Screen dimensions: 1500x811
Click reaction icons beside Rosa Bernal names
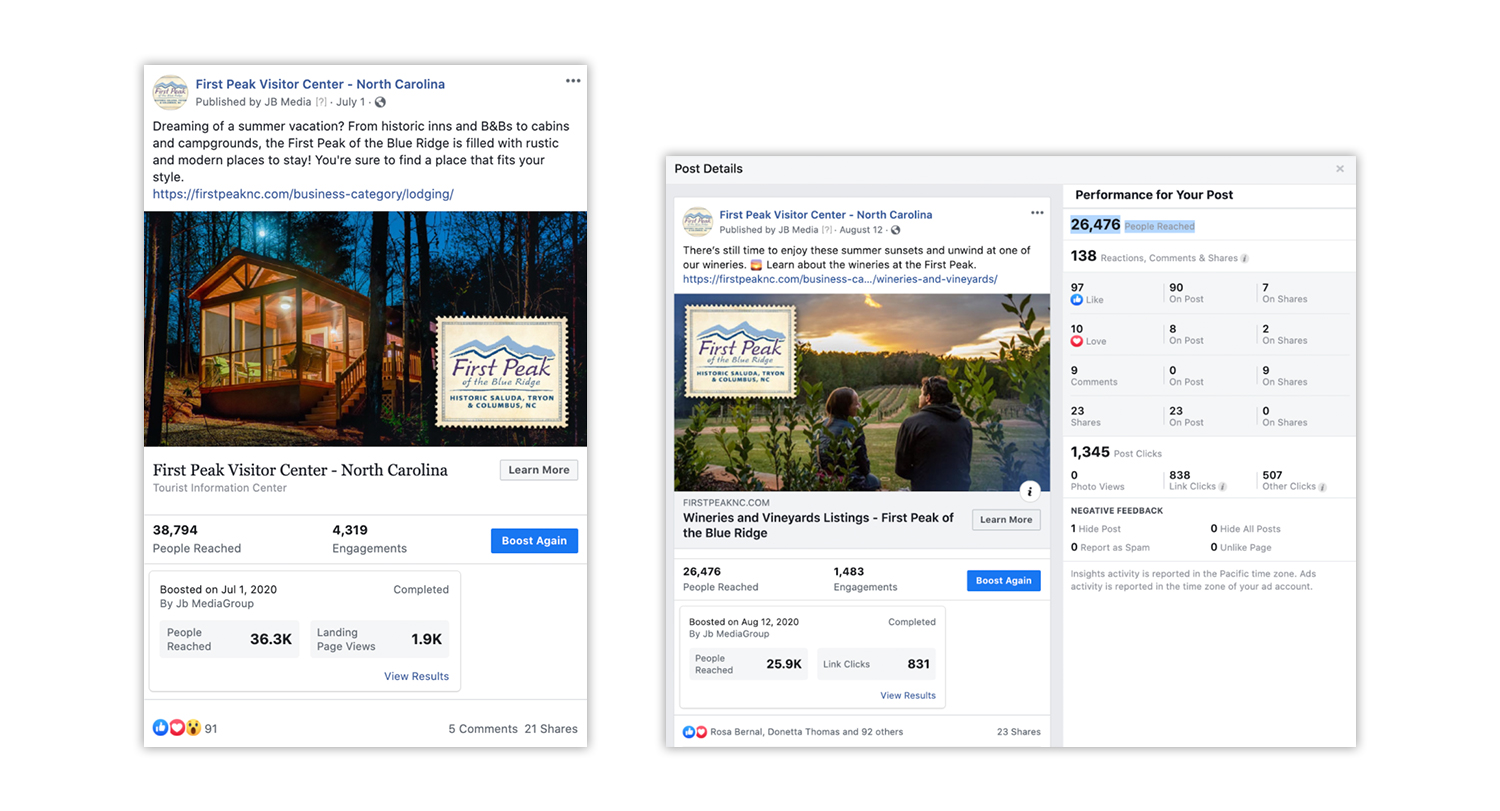click(695, 732)
